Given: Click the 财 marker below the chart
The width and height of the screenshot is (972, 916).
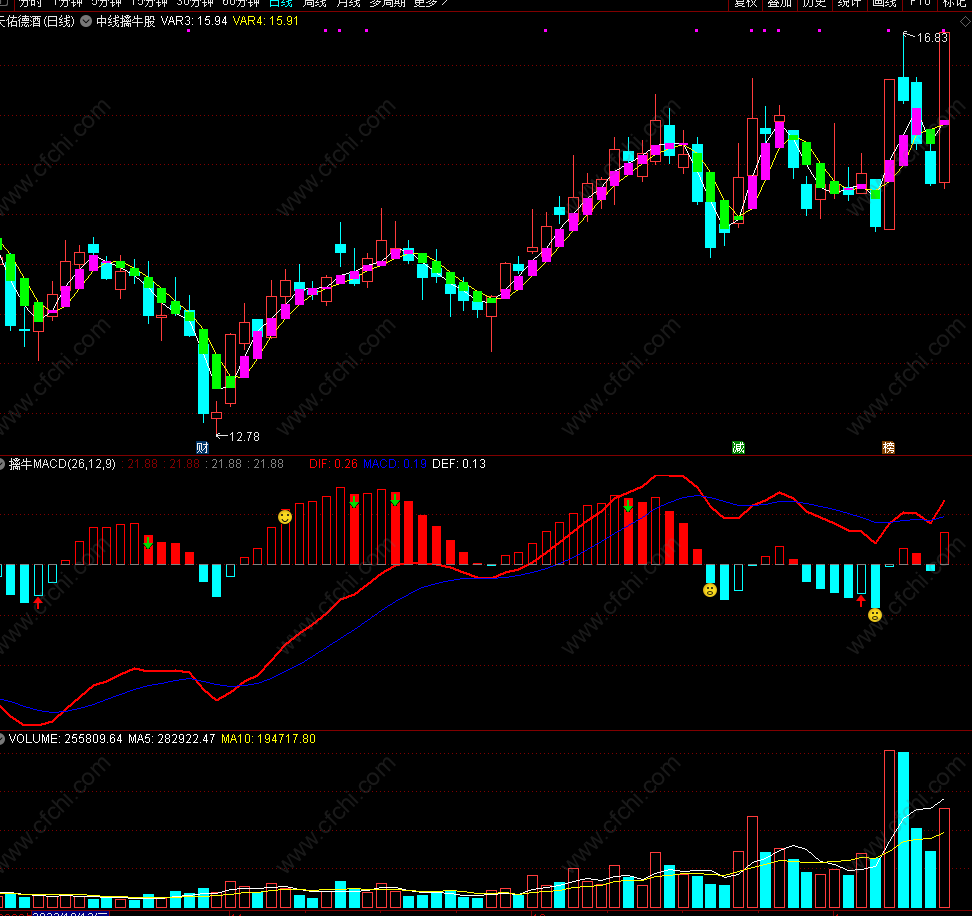Looking at the screenshot, I should tap(202, 447).
